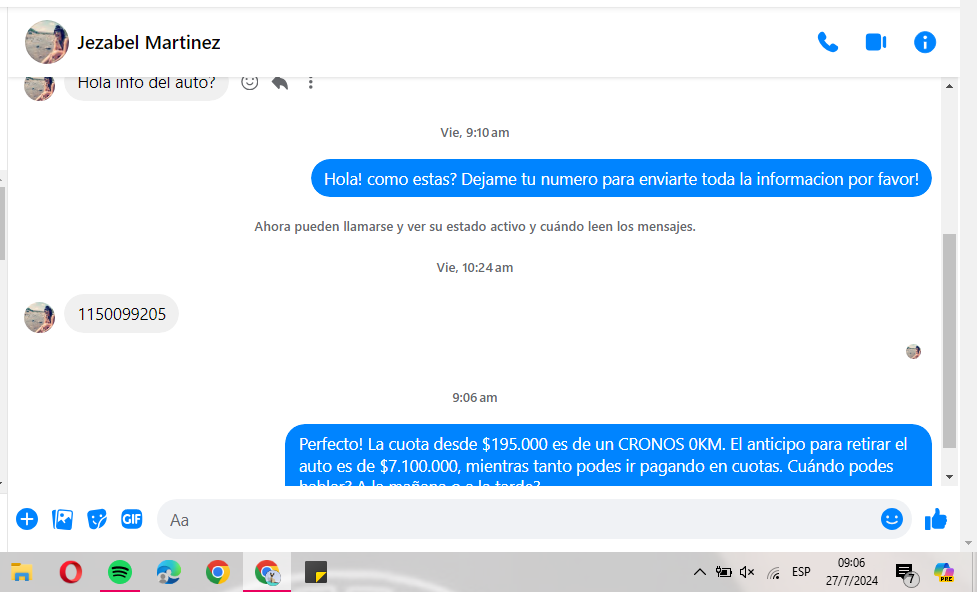The height and width of the screenshot is (592, 977).
Task: Reply to the "Hola info del auto?" message
Action: 280,82
